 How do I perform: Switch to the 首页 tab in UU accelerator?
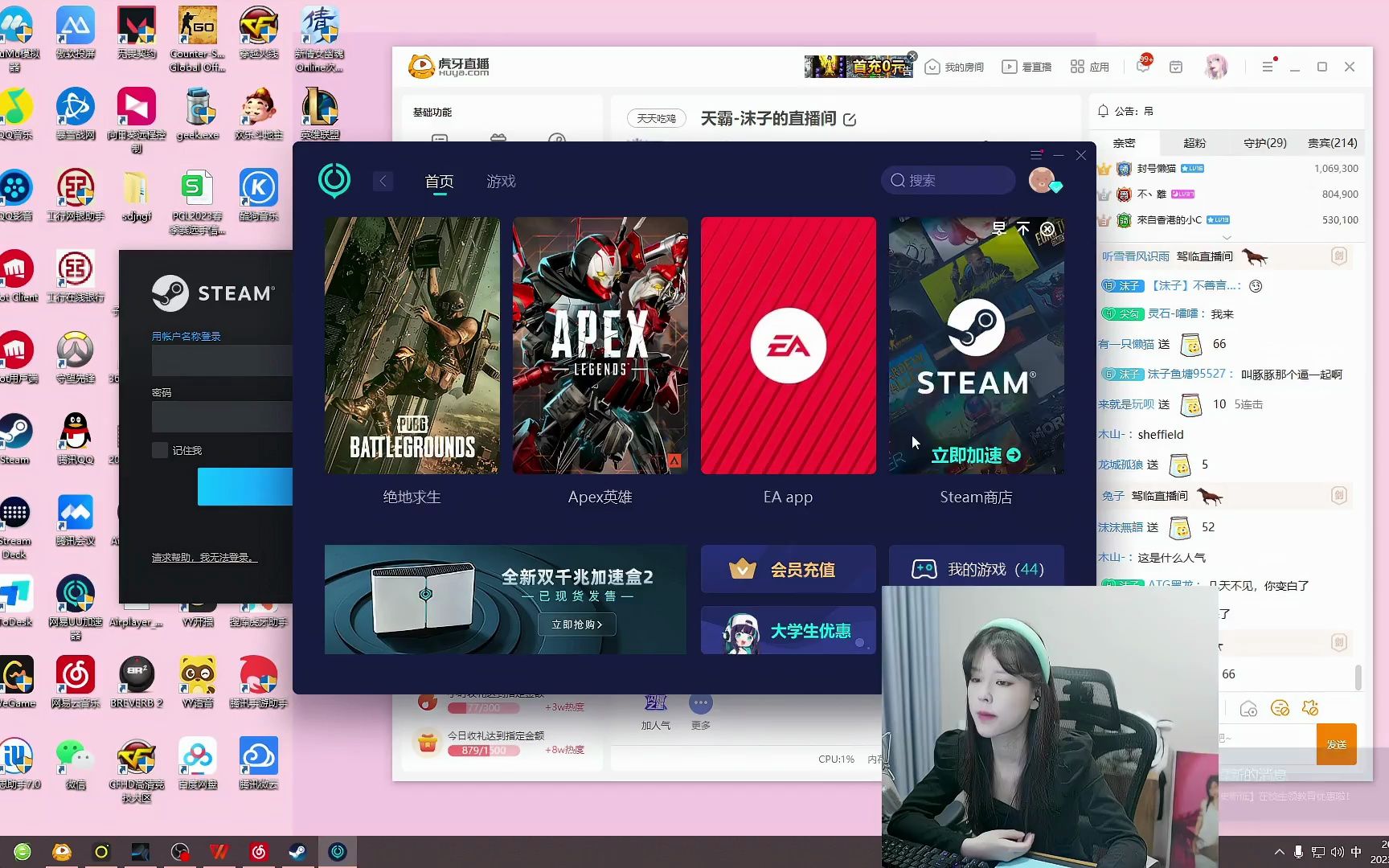[439, 182]
